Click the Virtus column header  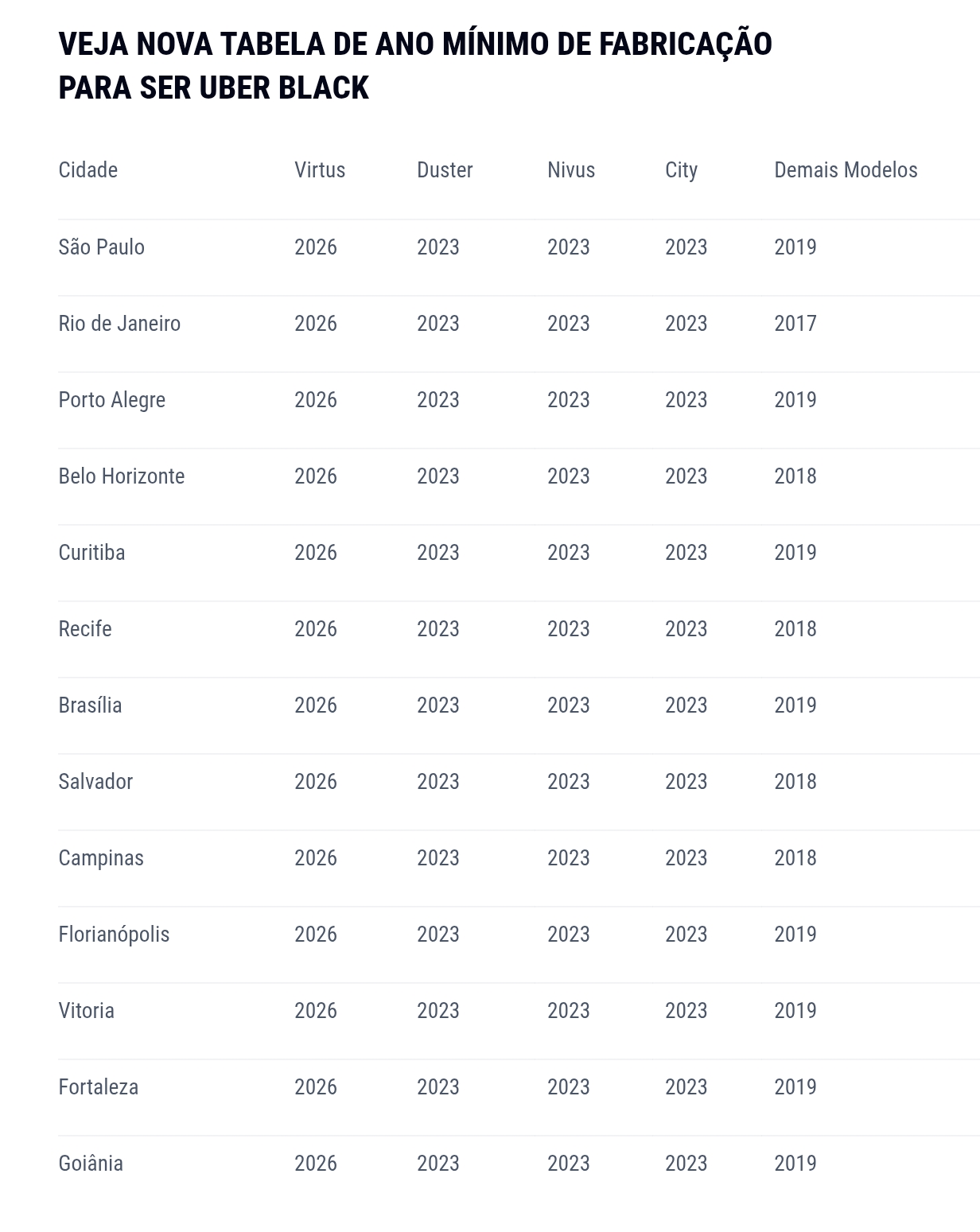(320, 170)
